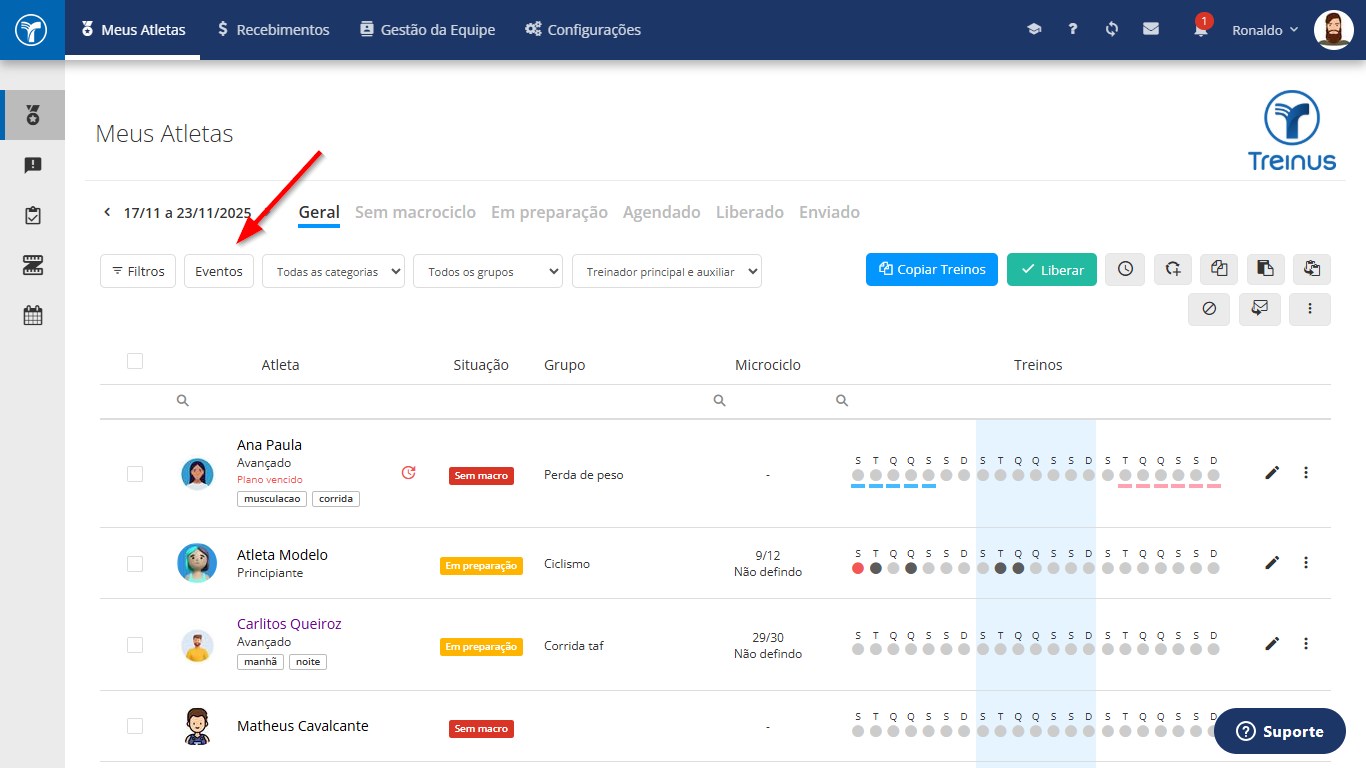Viewport: 1366px width, 768px height.
Task: Click the Filtros button
Action: 138,271
